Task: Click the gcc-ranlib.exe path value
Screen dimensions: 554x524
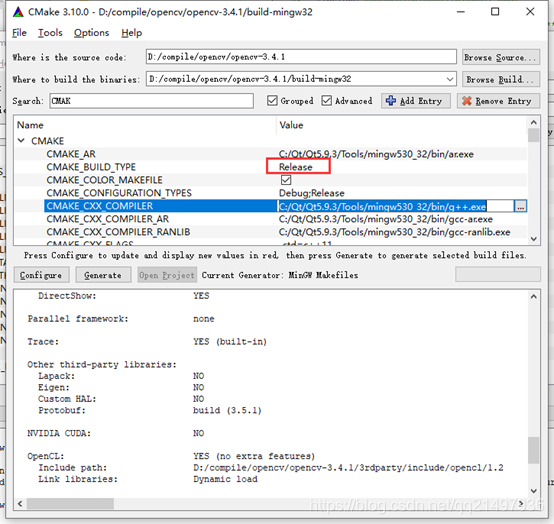Action: 394,232
